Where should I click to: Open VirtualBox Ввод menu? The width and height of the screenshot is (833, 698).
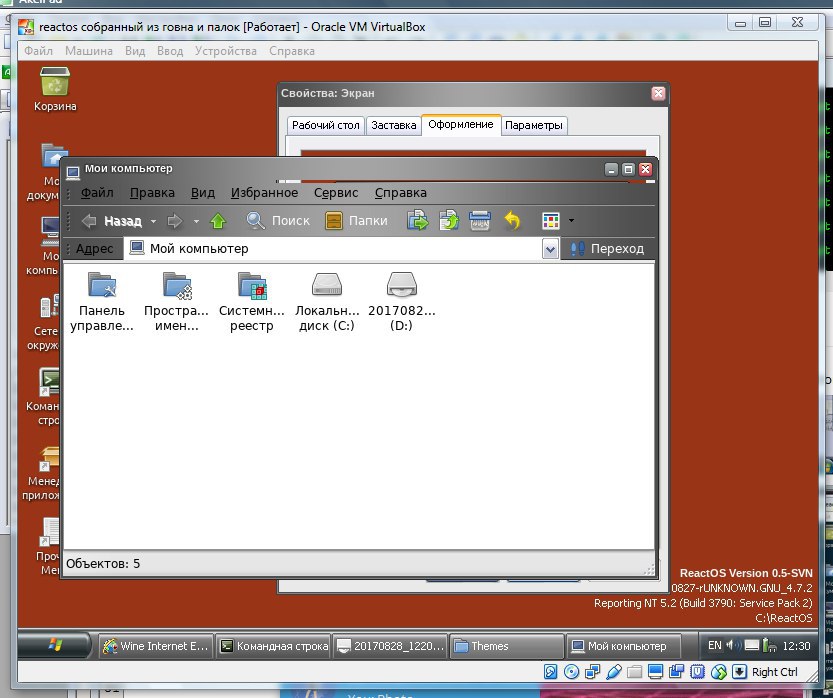[x=170, y=51]
